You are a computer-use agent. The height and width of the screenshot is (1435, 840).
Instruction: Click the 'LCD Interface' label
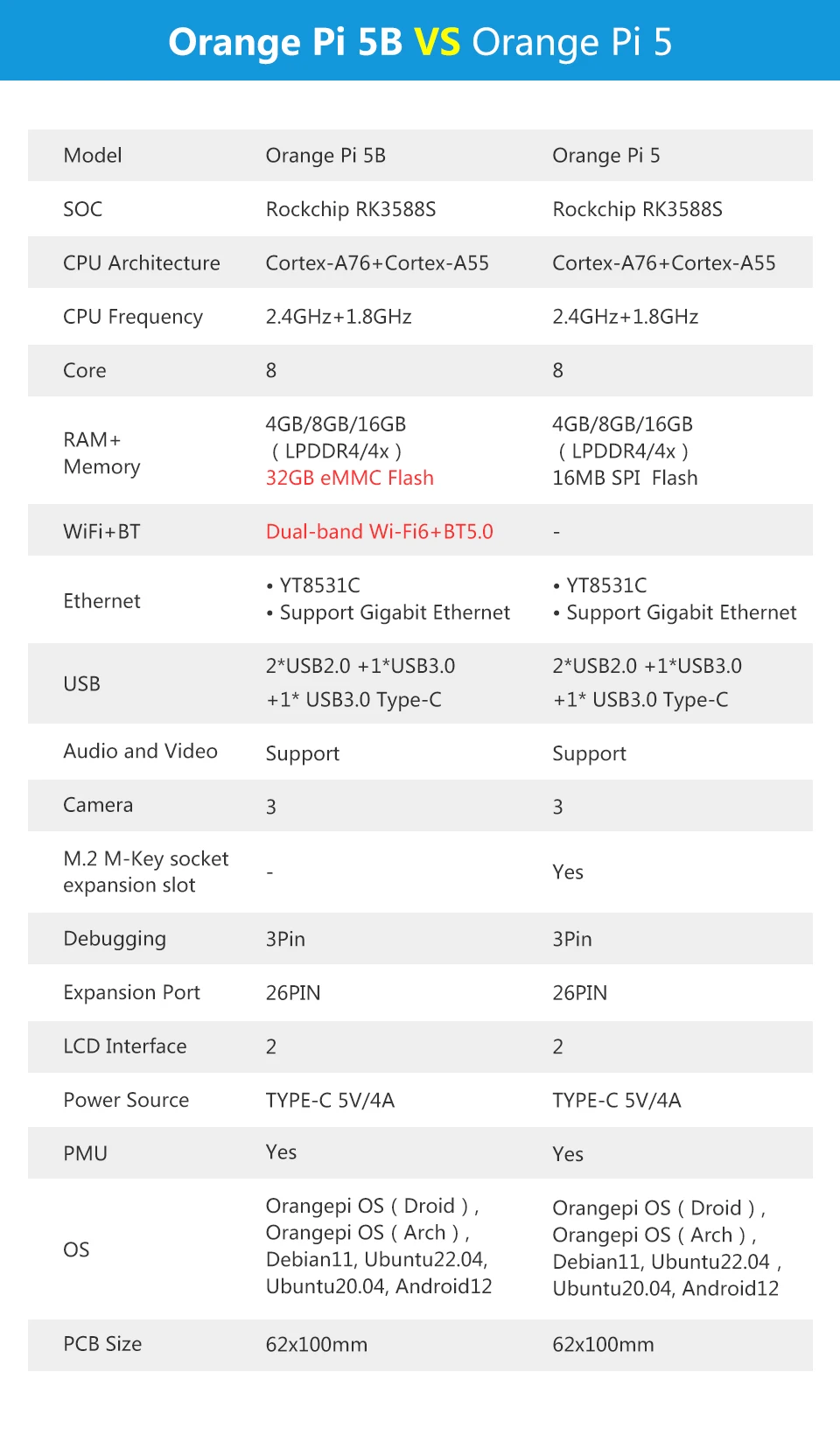(x=125, y=1046)
